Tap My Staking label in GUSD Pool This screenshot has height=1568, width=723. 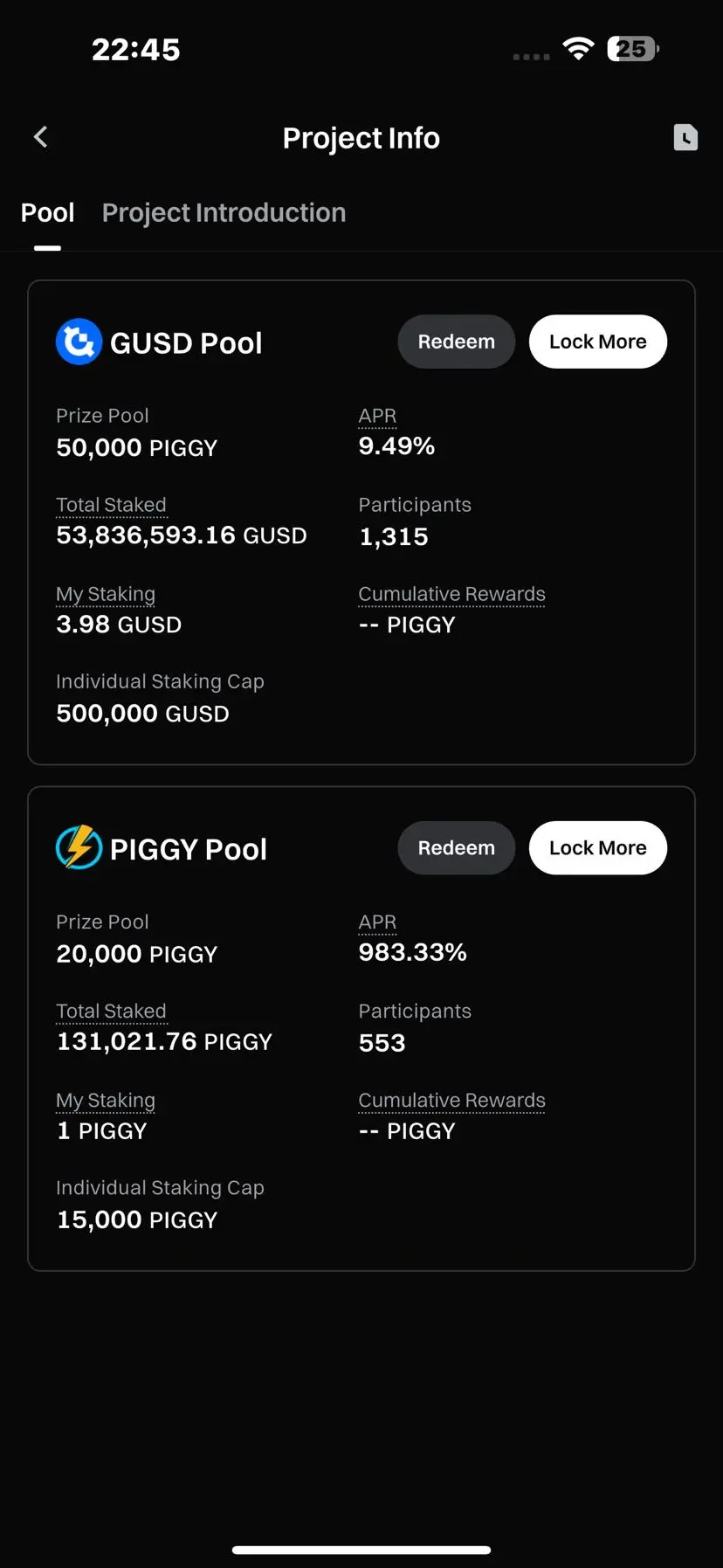point(106,594)
